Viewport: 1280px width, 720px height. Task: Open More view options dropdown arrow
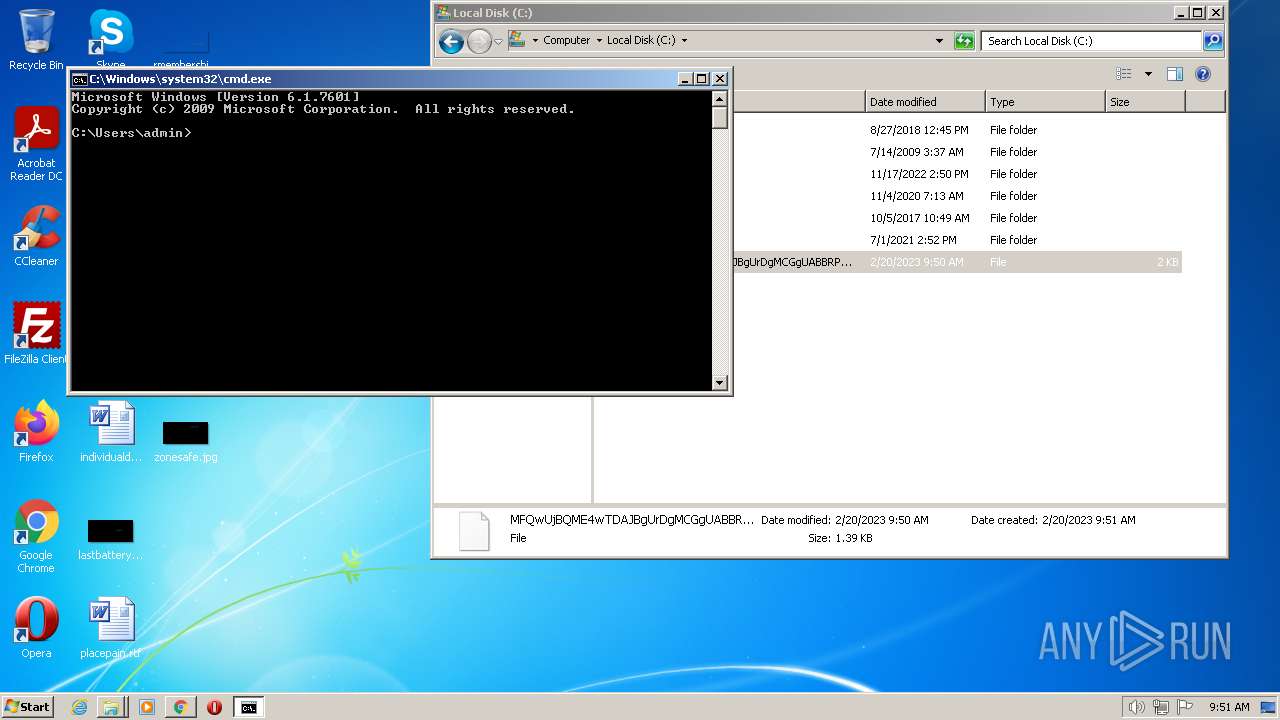[x=1148, y=74]
